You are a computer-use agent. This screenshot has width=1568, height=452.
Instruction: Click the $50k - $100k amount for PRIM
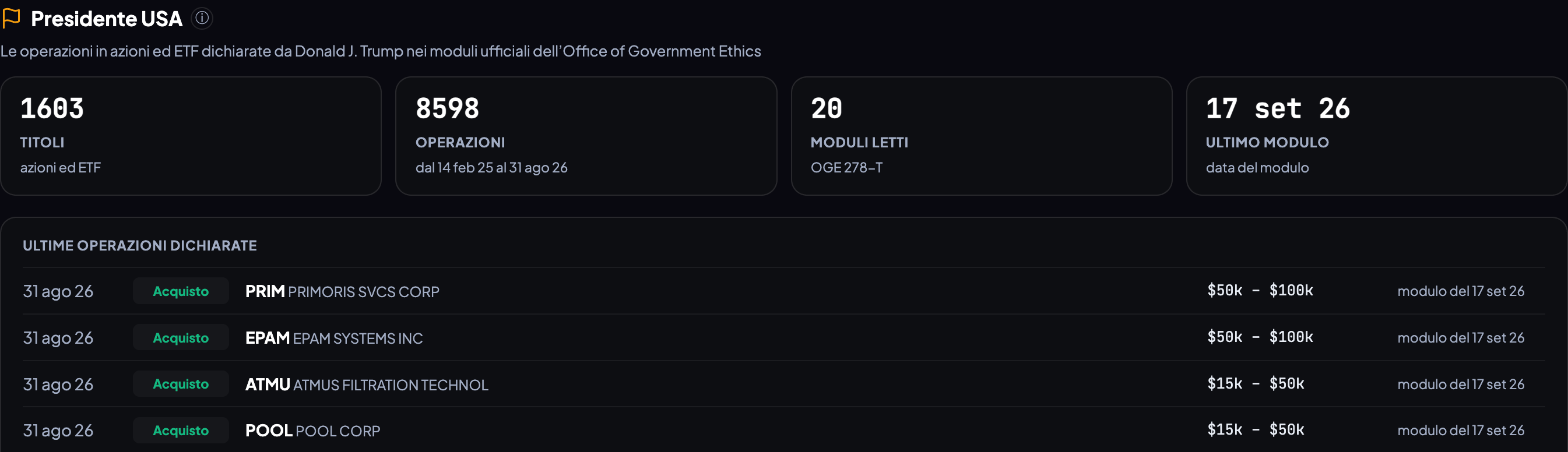(1260, 291)
